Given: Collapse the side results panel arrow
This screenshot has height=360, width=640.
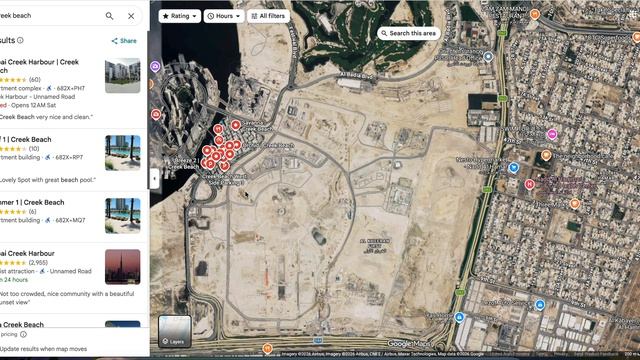Looking at the screenshot, I should click(154, 178).
